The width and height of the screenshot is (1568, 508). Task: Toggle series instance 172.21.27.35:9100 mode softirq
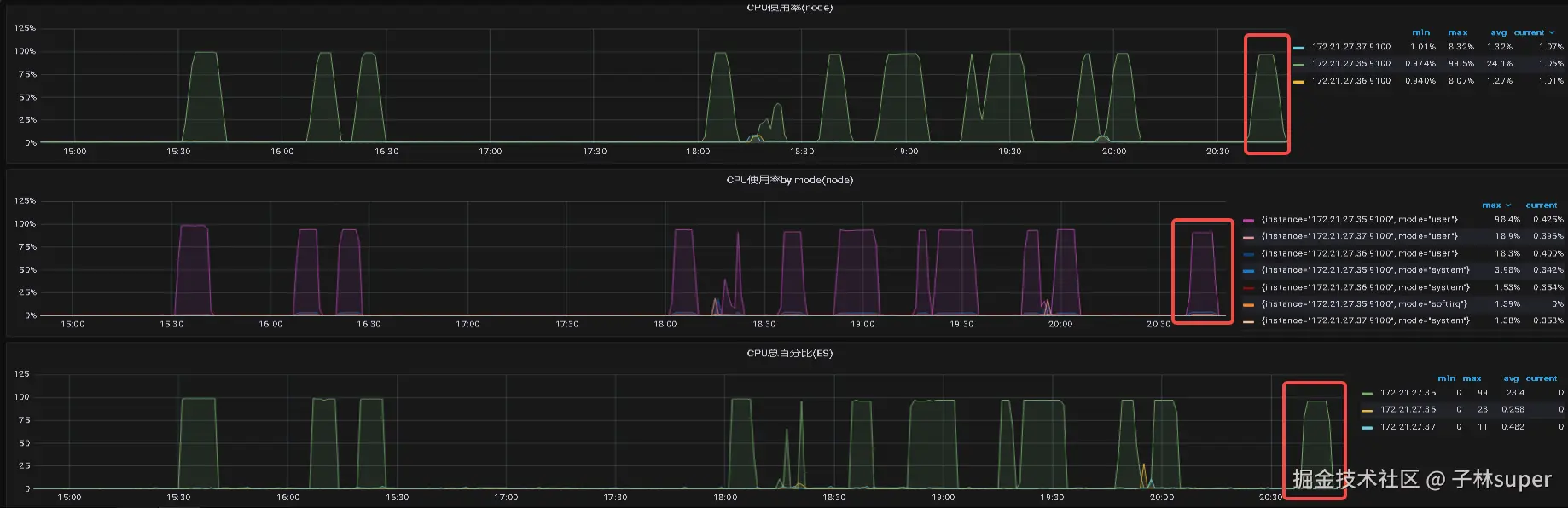(x=1365, y=303)
